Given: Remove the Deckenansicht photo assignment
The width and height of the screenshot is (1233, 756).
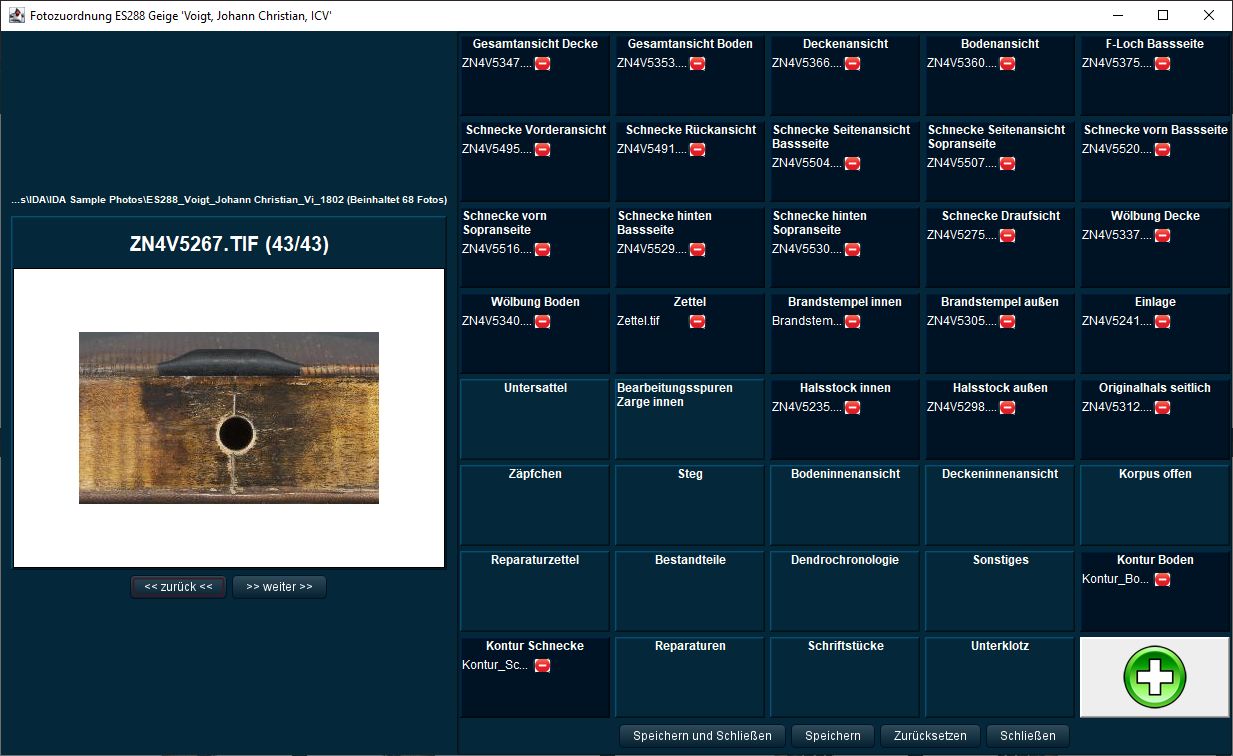Looking at the screenshot, I should click(x=852, y=64).
